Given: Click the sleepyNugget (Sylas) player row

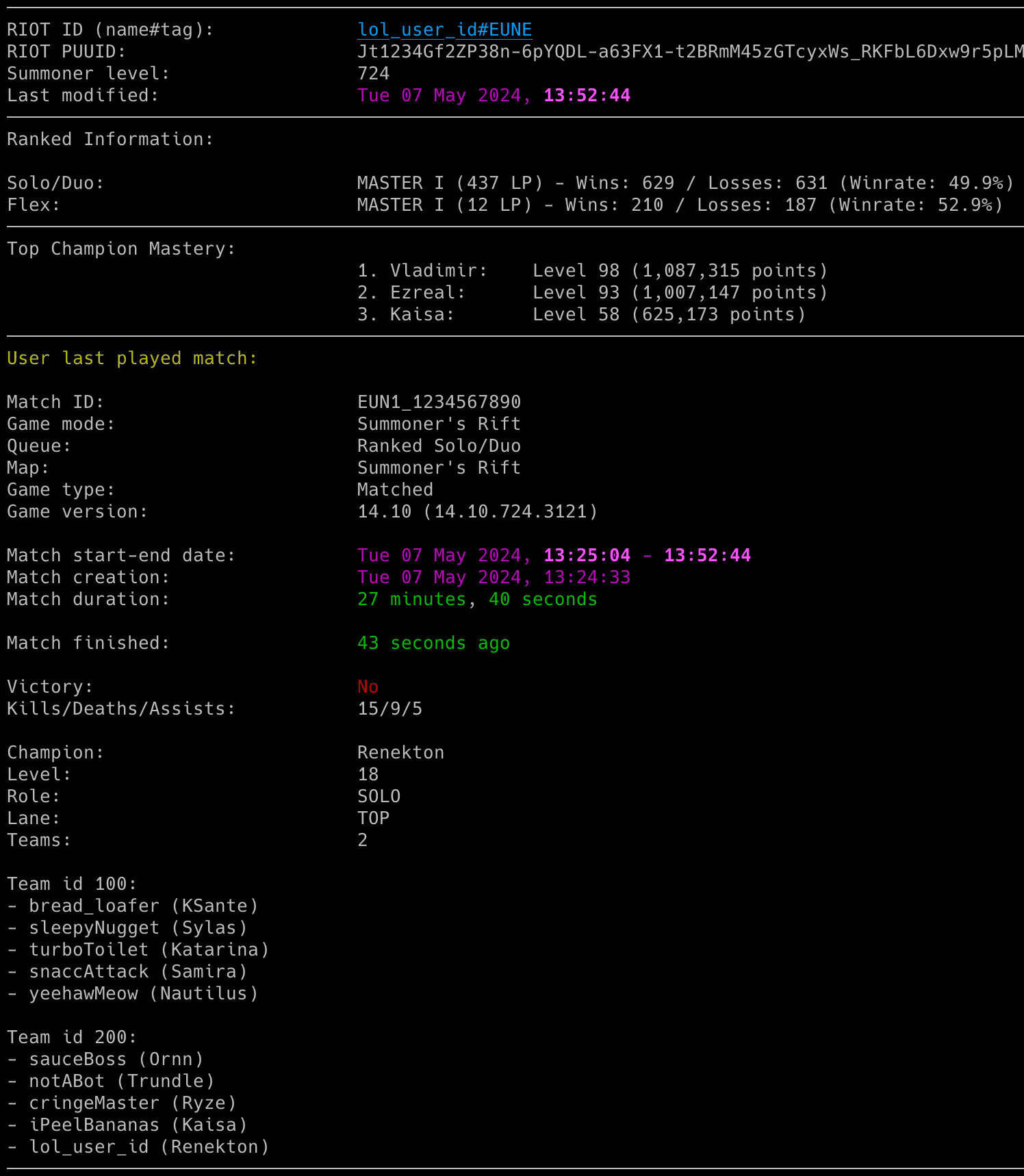Looking at the screenshot, I should 127,928.
